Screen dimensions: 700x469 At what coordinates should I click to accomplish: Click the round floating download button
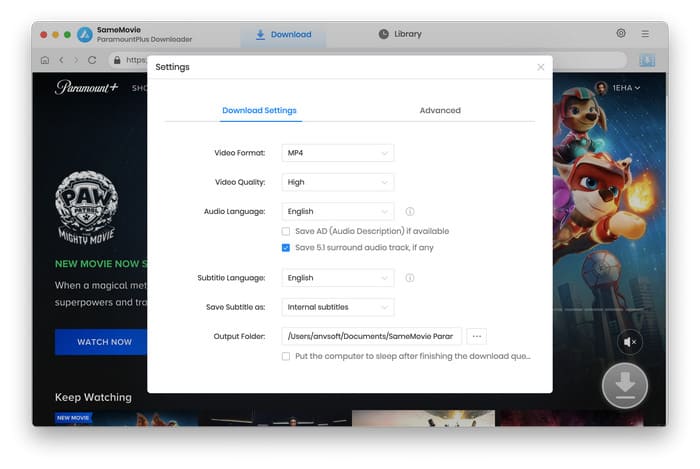[625, 386]
